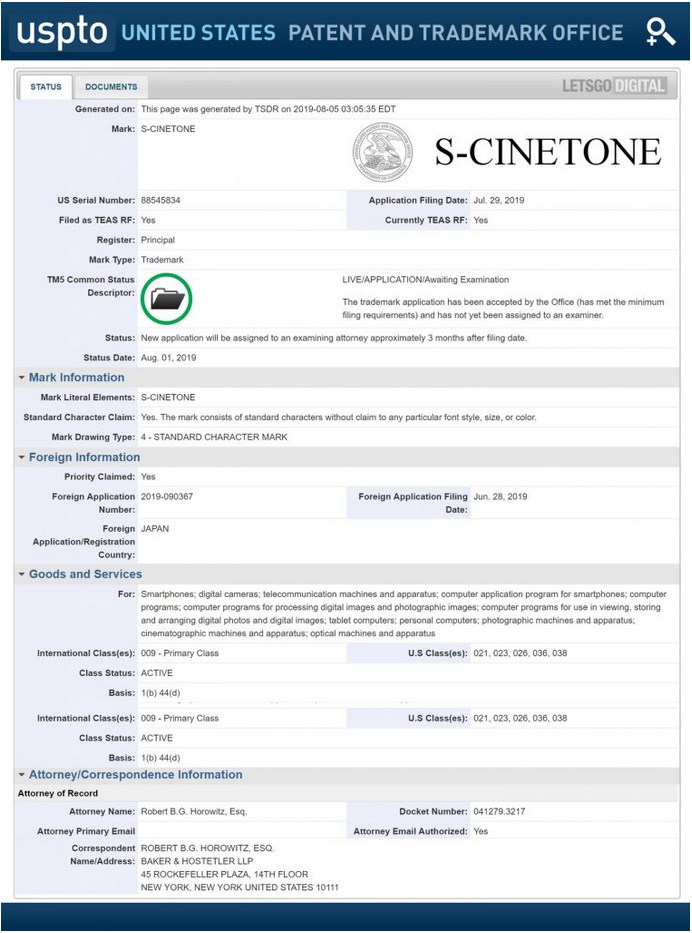Click BAKER & HOSTETLER LLP line
692x933 pixels.
pos(197,861)
